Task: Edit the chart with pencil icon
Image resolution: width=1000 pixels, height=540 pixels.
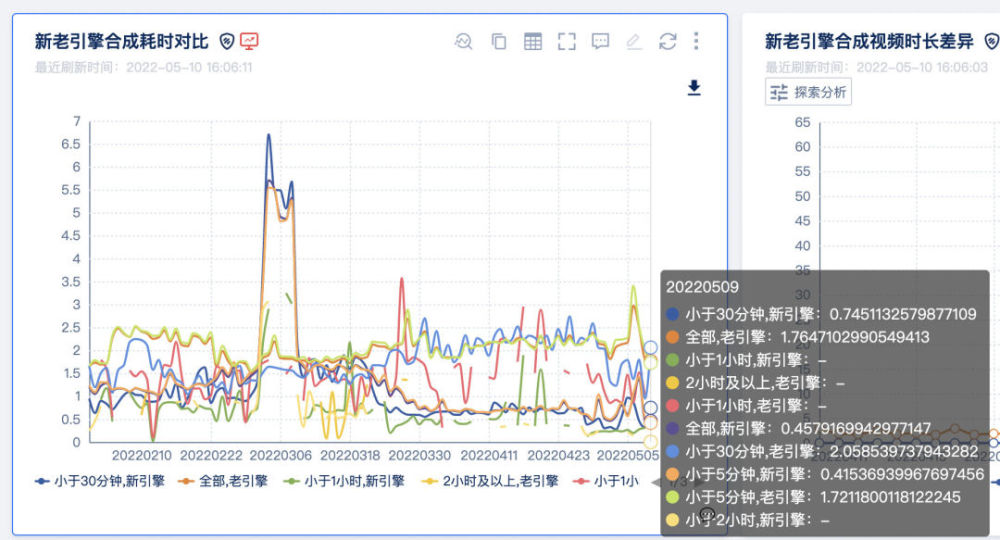Action: tap(634, 42)
